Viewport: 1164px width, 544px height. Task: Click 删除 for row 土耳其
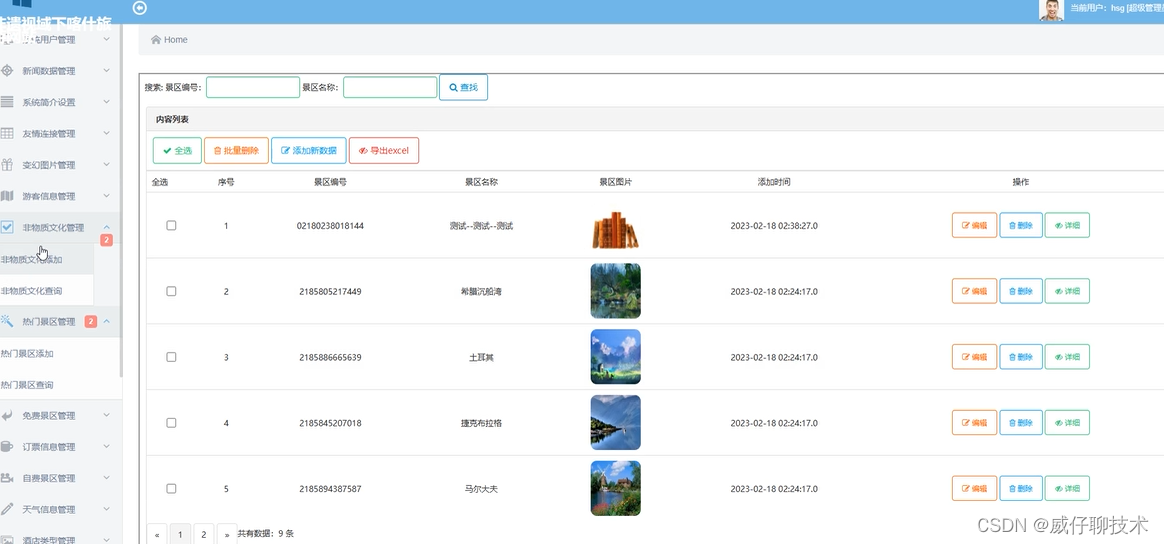click(x=1021, y=357)
